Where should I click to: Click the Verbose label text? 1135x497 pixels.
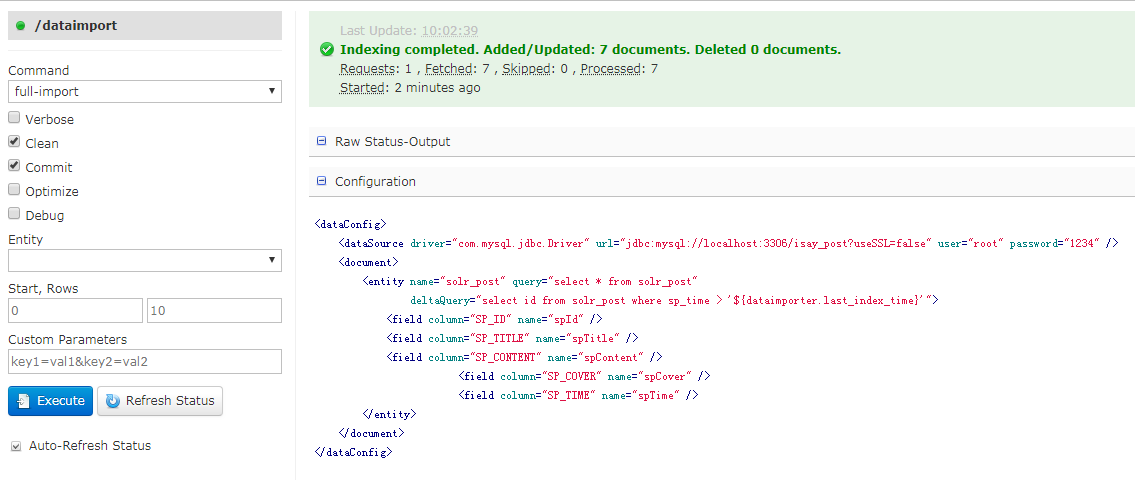coord(49,119)
